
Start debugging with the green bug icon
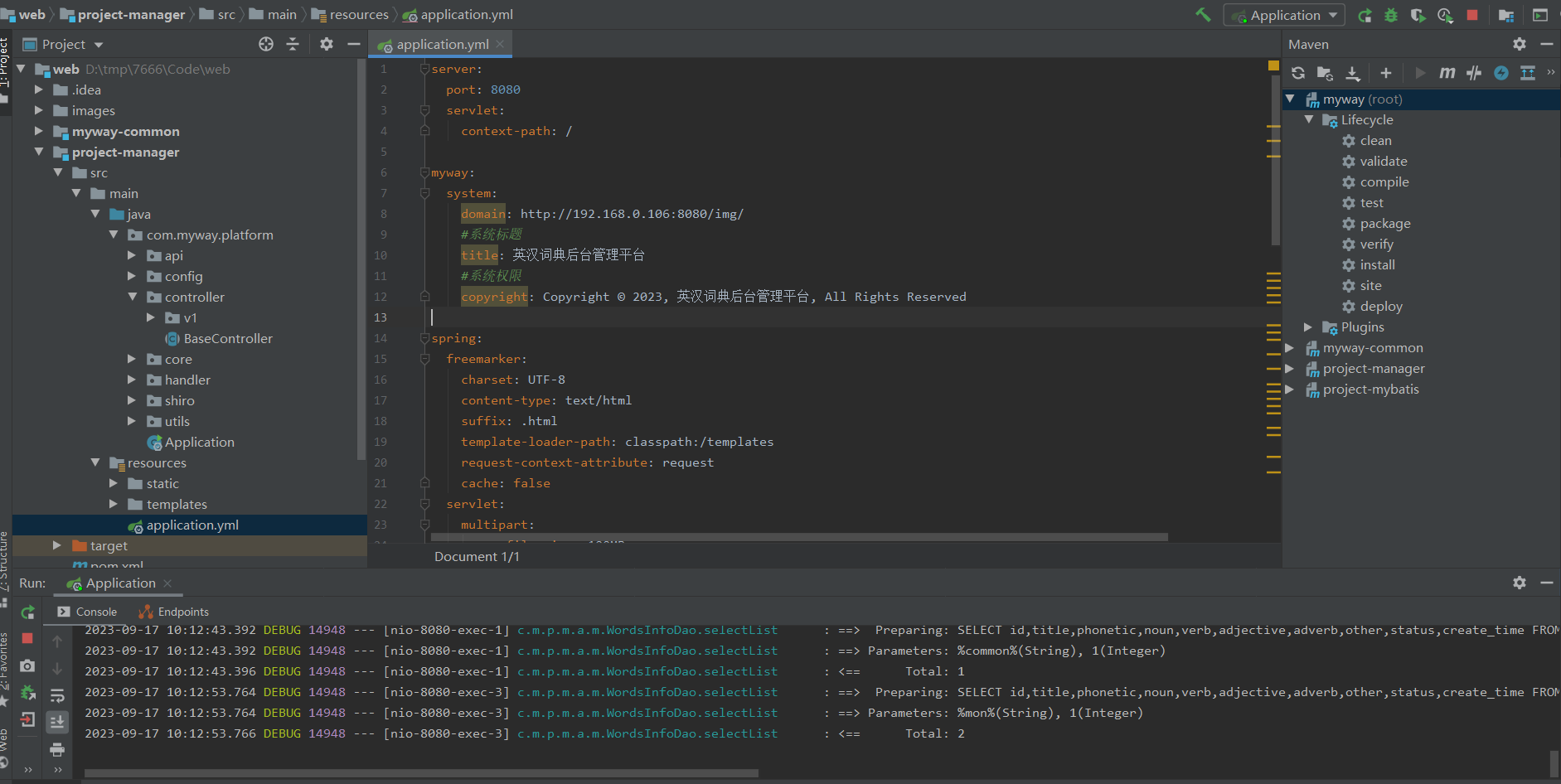[1391, 15]
